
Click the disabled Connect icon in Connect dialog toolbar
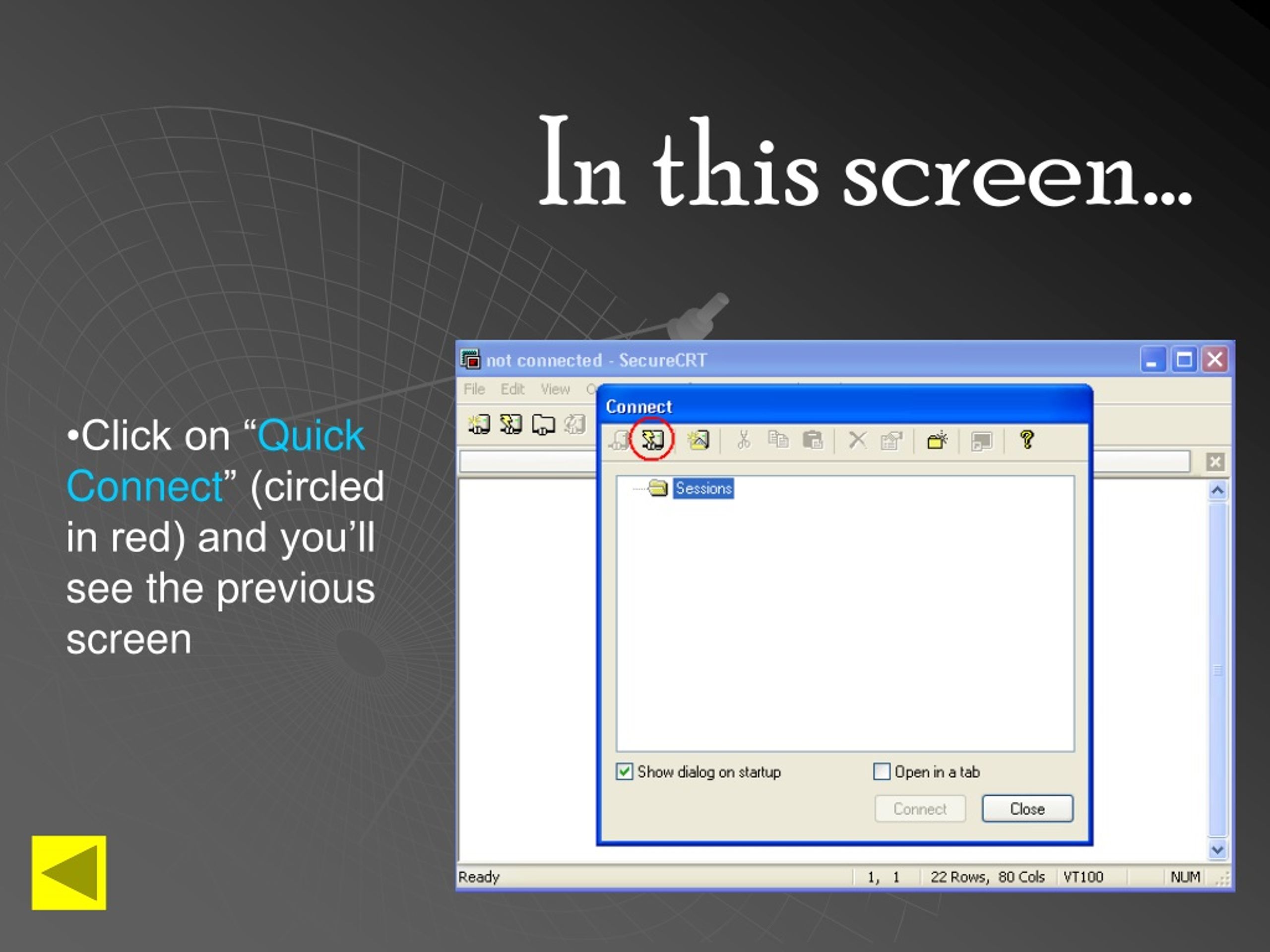pyautogui.click(x=619, y=441)
